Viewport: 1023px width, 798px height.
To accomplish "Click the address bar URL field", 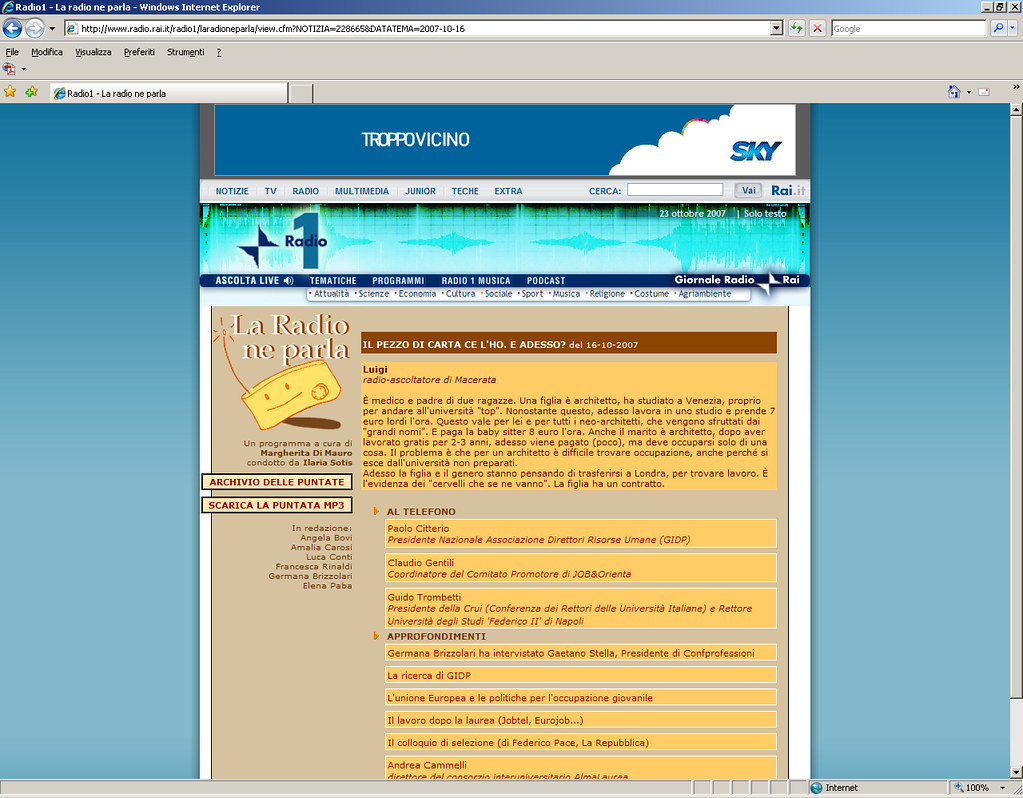I will (418, 29).
